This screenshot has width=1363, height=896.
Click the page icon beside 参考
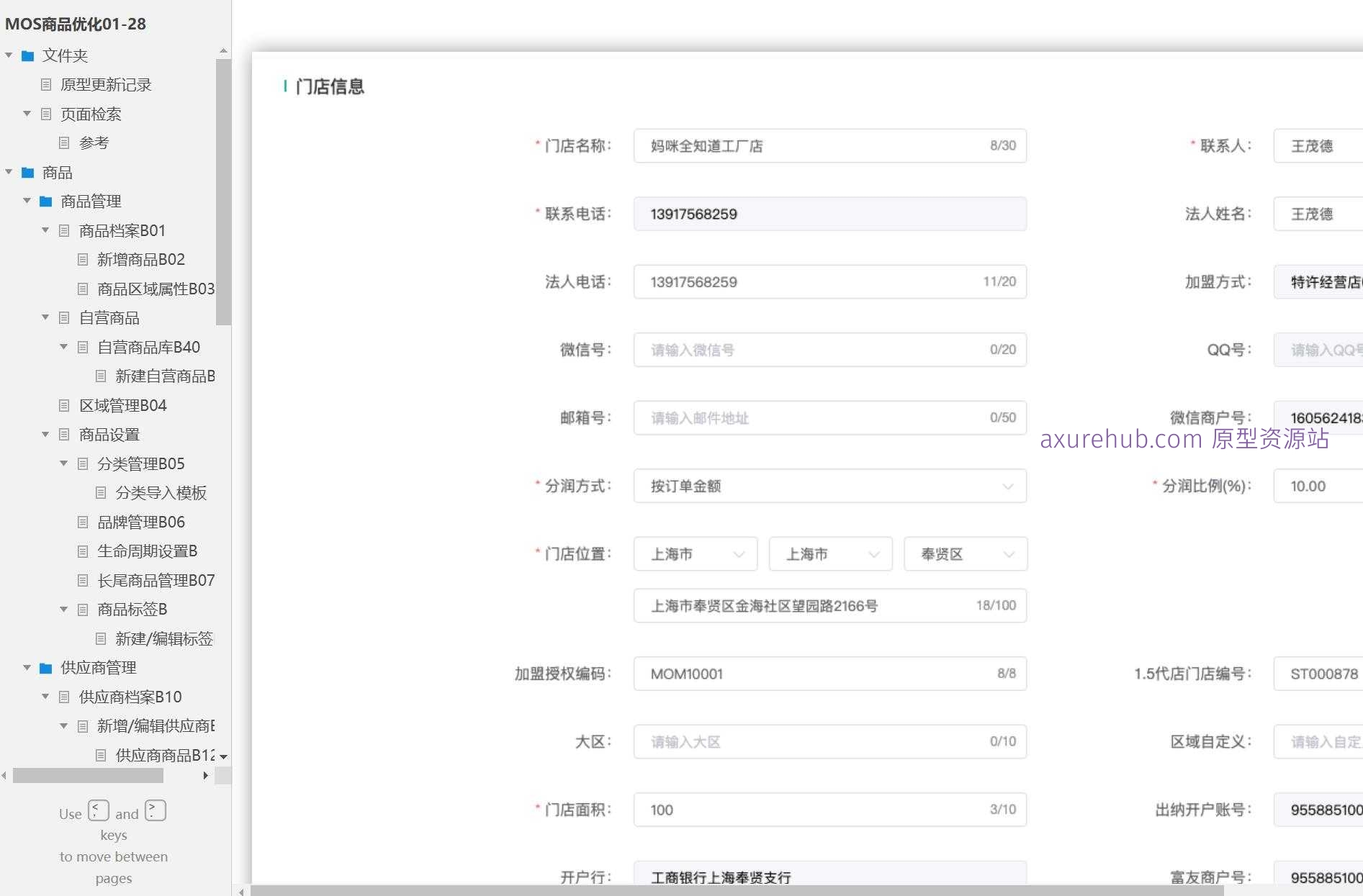(x=64, y=142)
